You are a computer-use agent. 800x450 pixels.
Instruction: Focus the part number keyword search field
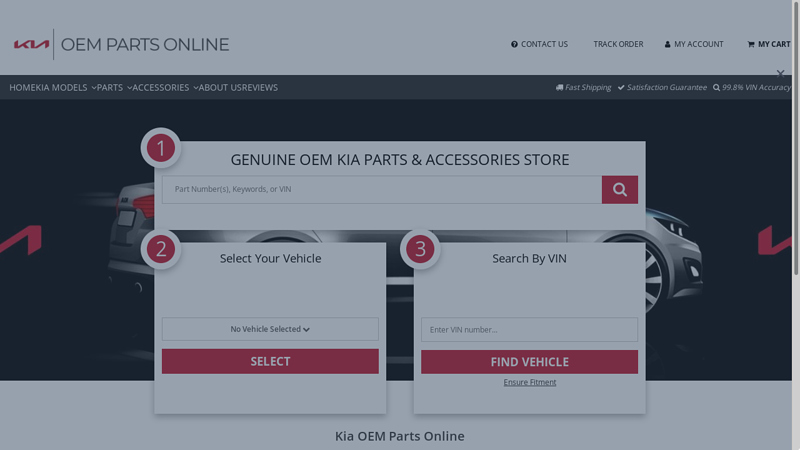pyautogui.click(x=382, y=190)
